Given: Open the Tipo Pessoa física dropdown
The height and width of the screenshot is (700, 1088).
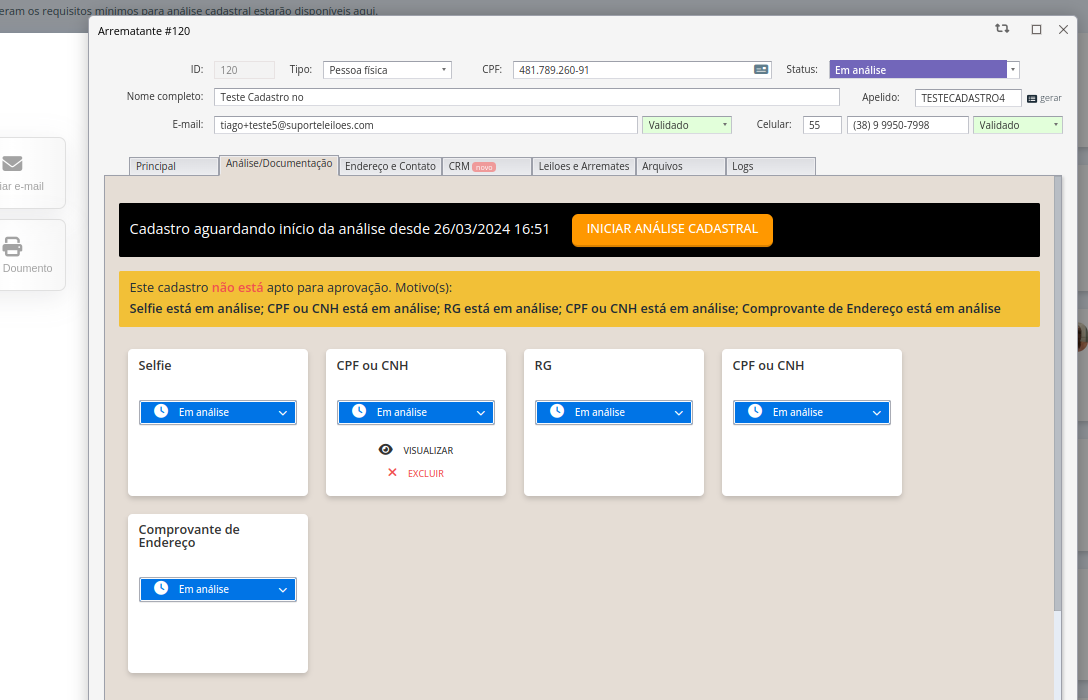Looking at the screenshot, I should [387, 70].
